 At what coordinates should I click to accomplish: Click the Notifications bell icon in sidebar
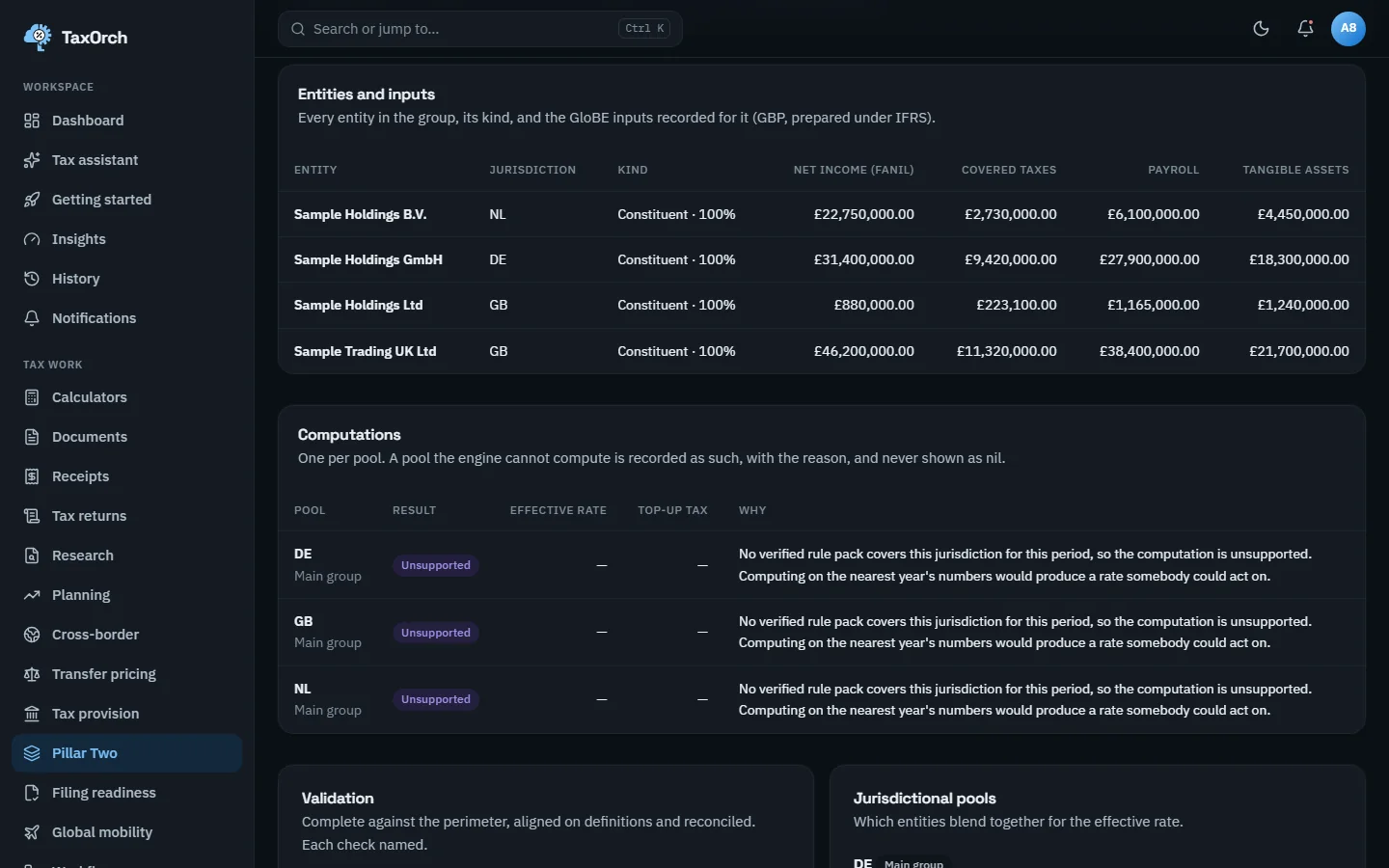32,318
